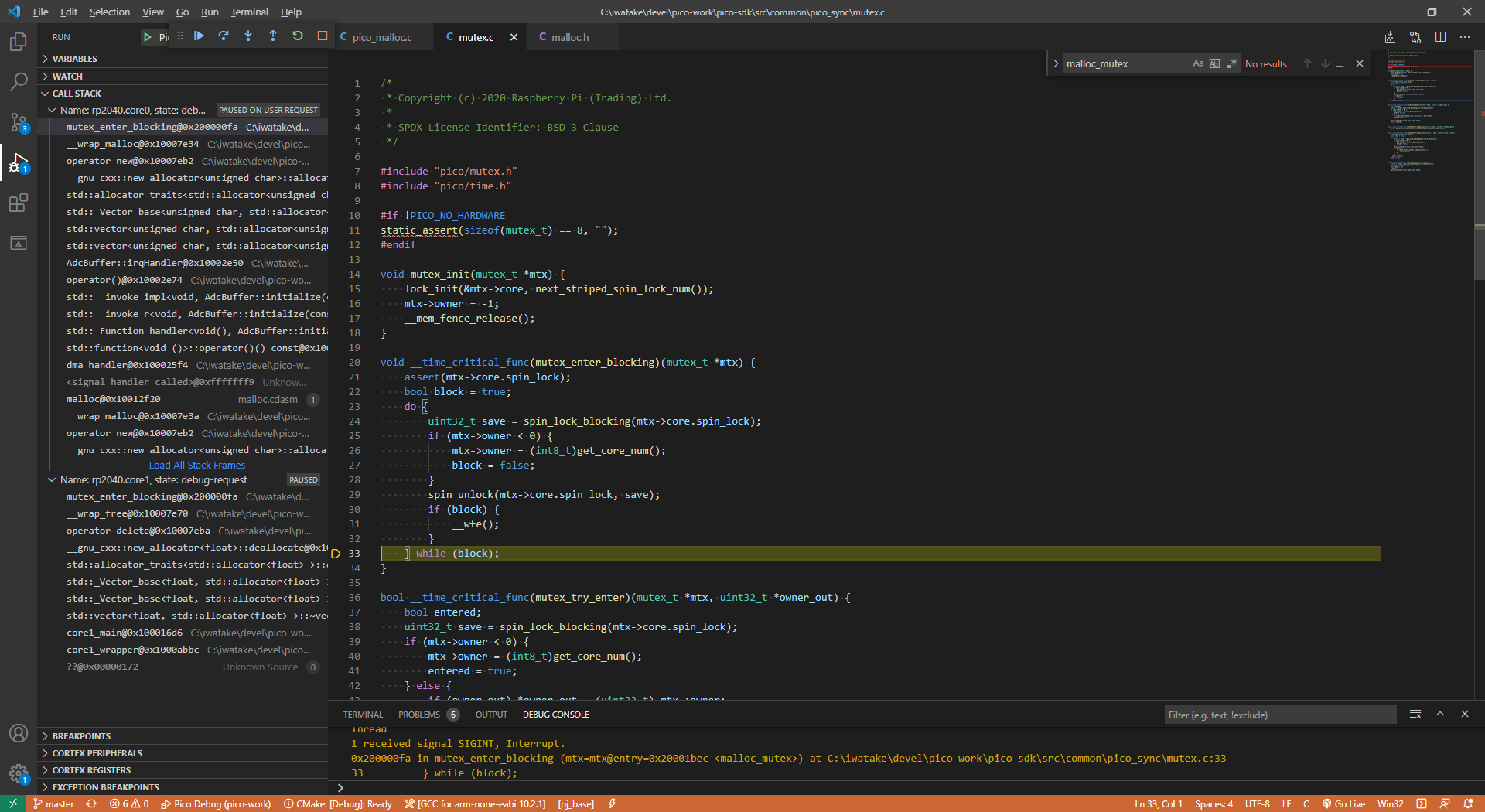Open the Extensions view in the sidebar

click(x=18, y=203)
